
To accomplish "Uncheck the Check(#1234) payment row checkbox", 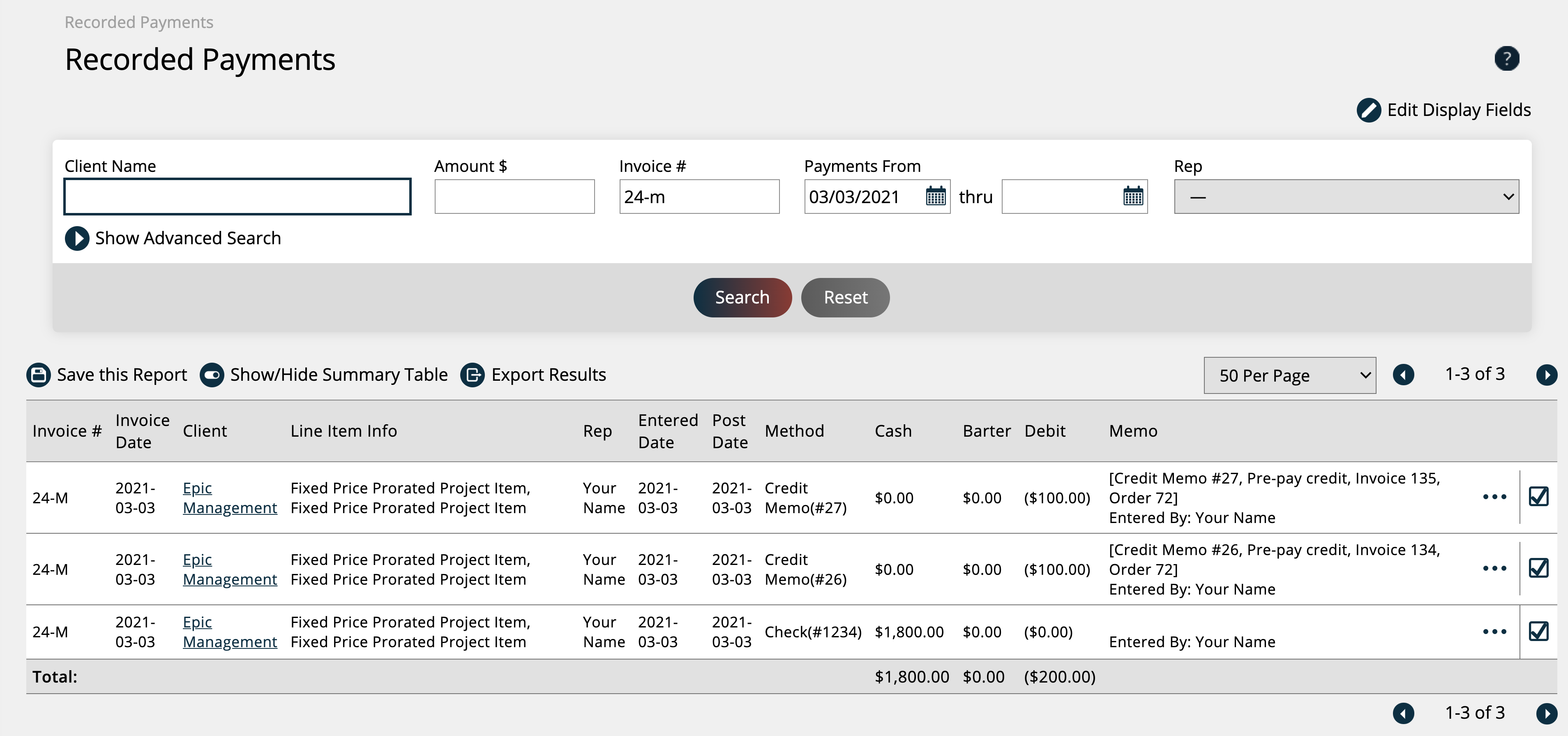I will pyautogui.click(x=1539, y=632).
